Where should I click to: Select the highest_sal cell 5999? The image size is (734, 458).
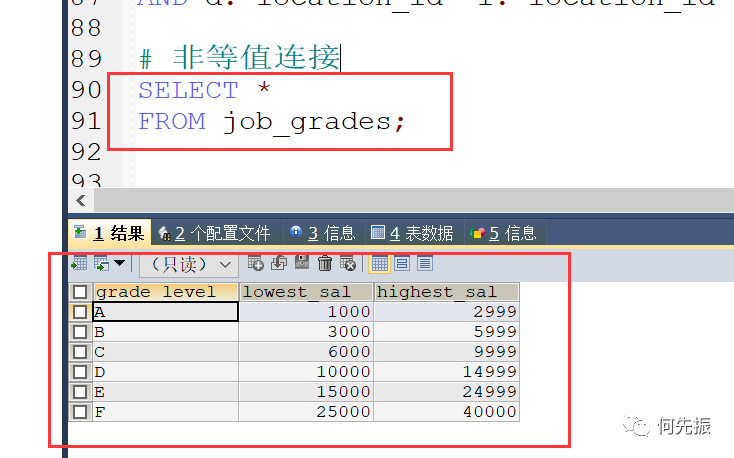[447, 332]
